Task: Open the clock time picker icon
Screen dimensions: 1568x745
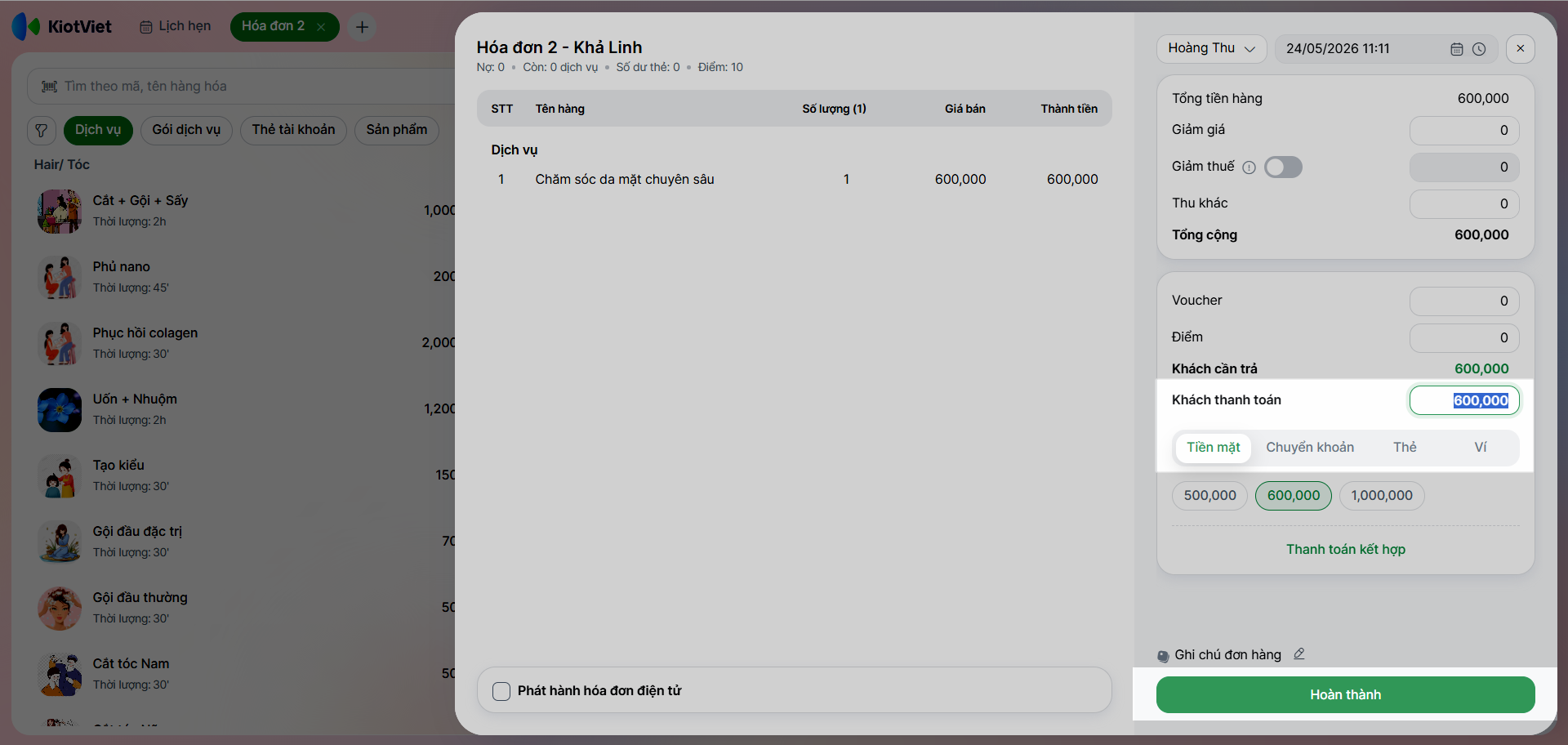Action: point(1479,49)
